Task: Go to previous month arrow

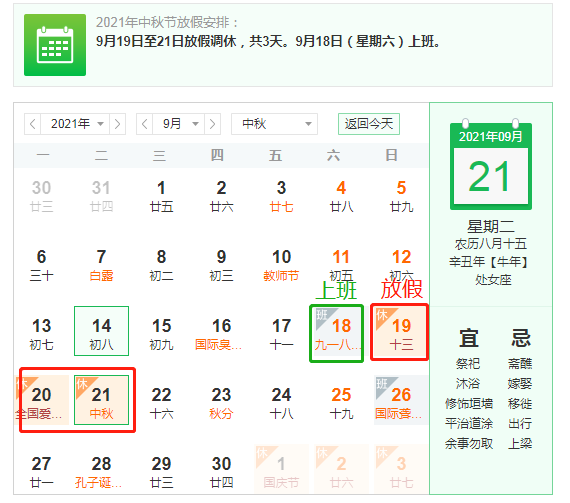Action: coord(145,124)
